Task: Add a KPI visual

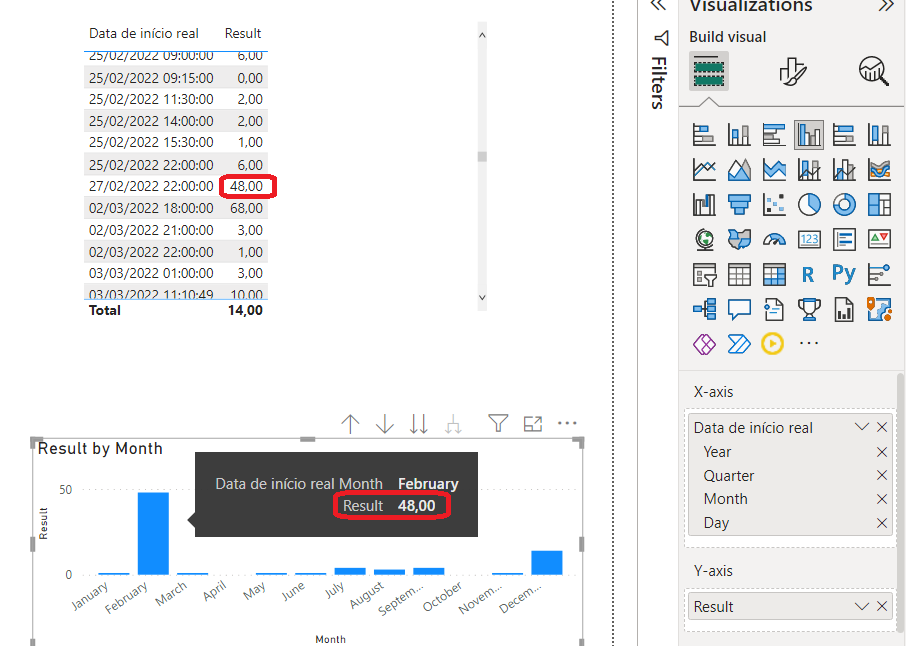Action: [x=879, y=239]
